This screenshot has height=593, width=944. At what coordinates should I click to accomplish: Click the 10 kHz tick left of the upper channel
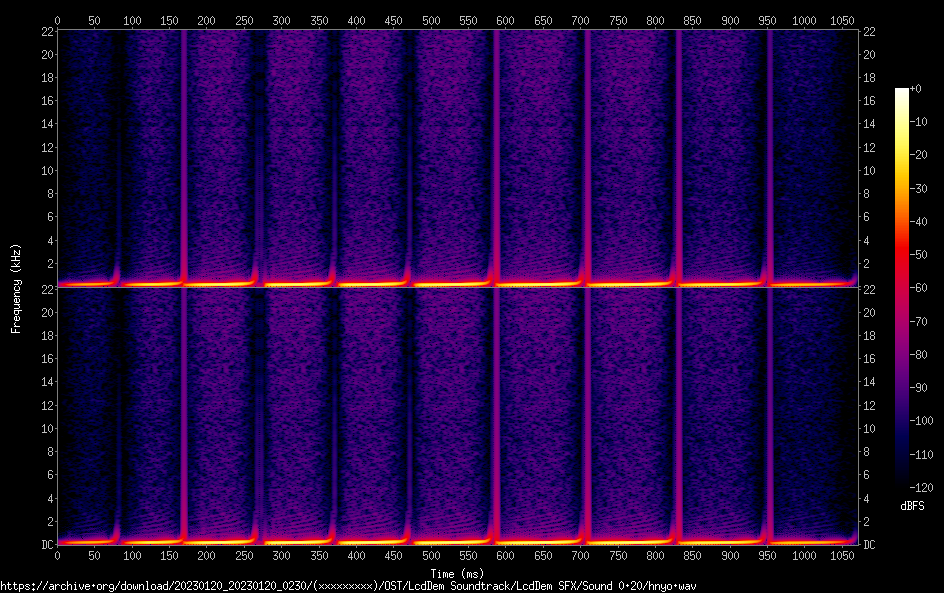point(44,170)
